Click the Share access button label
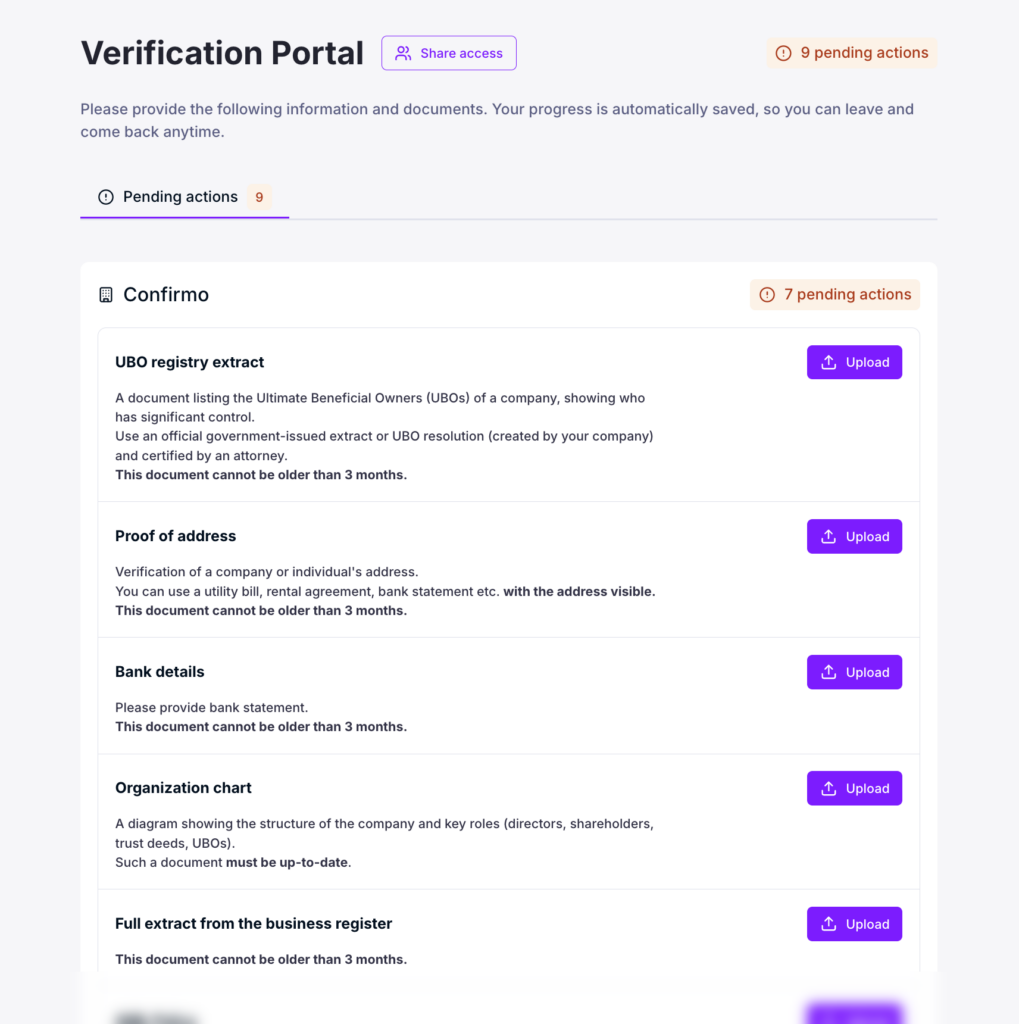 (461, 53)
